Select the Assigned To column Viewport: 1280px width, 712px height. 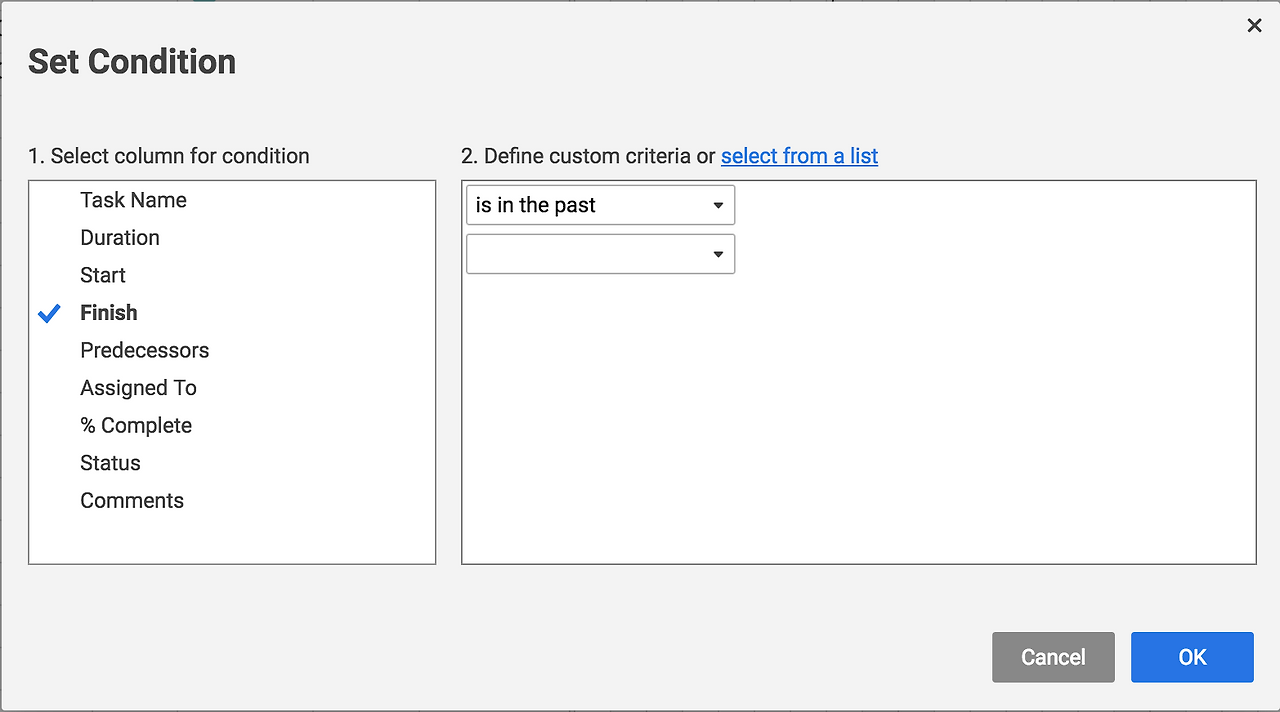coord(138,388)
